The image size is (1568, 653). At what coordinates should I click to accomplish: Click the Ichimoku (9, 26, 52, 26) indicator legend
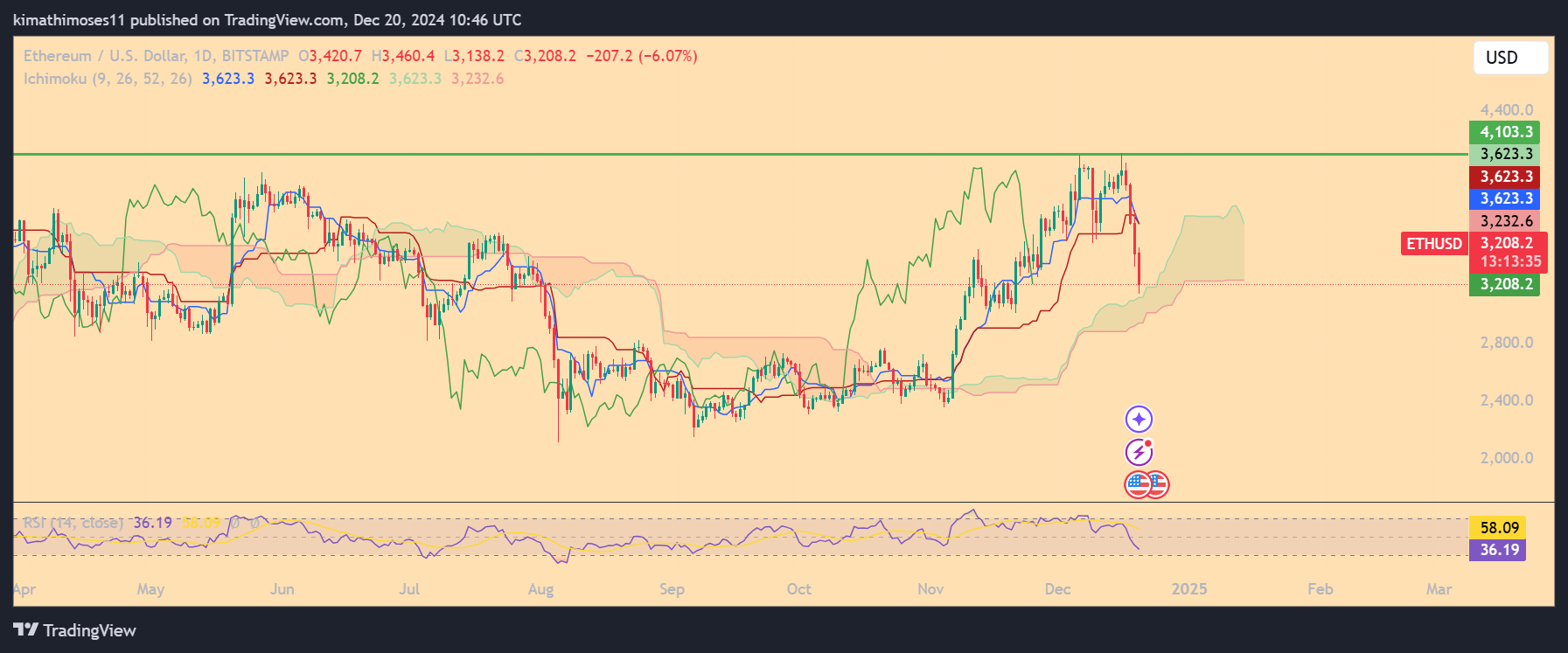tap(108, 79)
